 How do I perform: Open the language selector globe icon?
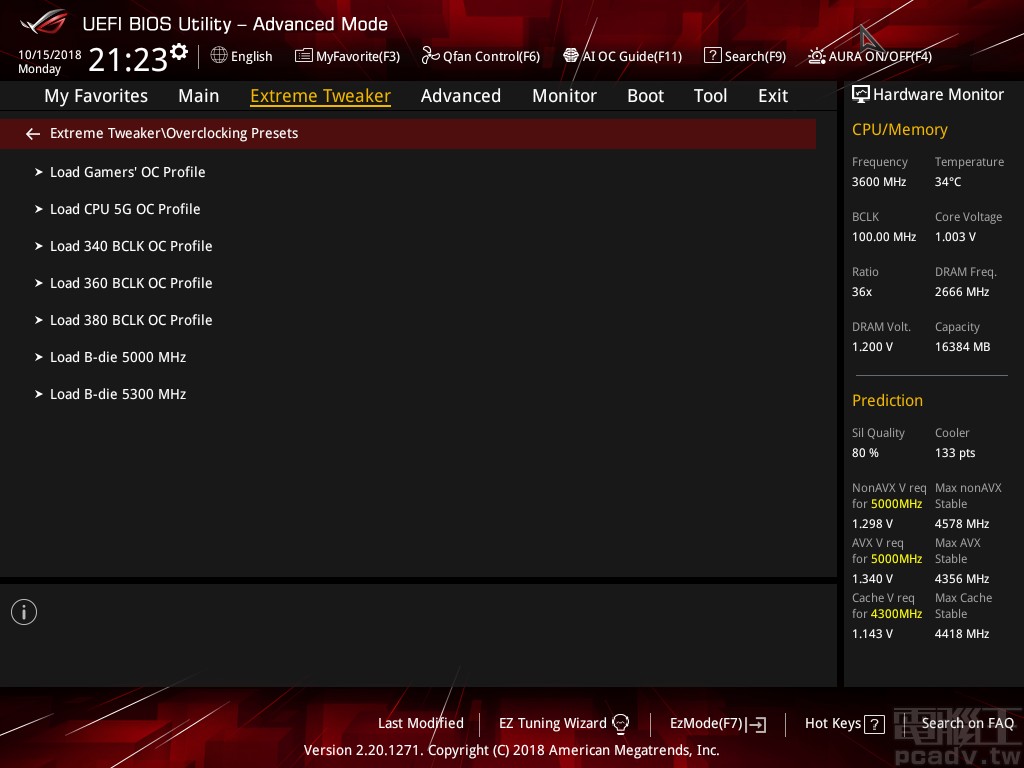click(x=218, y=56)
